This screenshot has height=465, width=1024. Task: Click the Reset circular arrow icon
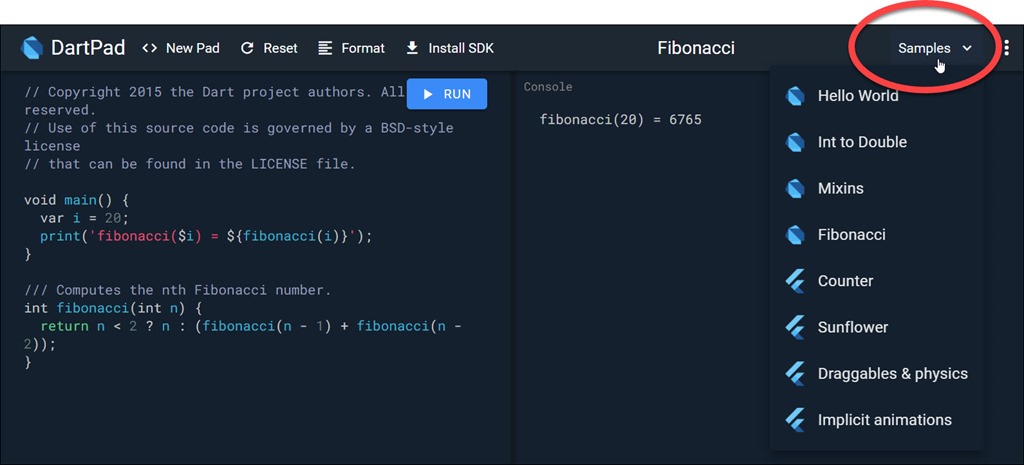(247, 48)
